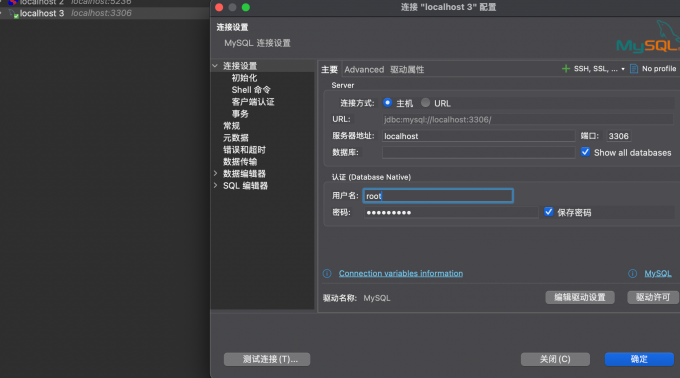Viewport: 680px width, 378px height.
Task: Open the MySQL help link
Action: (658, 274)
